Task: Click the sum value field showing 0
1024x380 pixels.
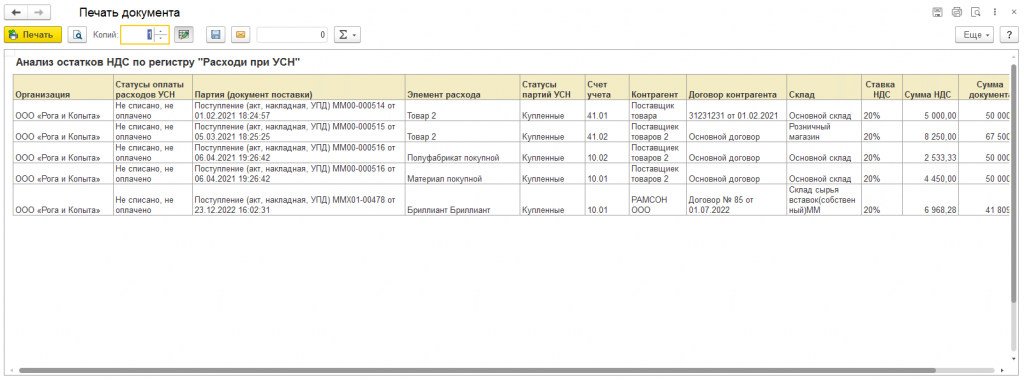Action: point(292,35)
